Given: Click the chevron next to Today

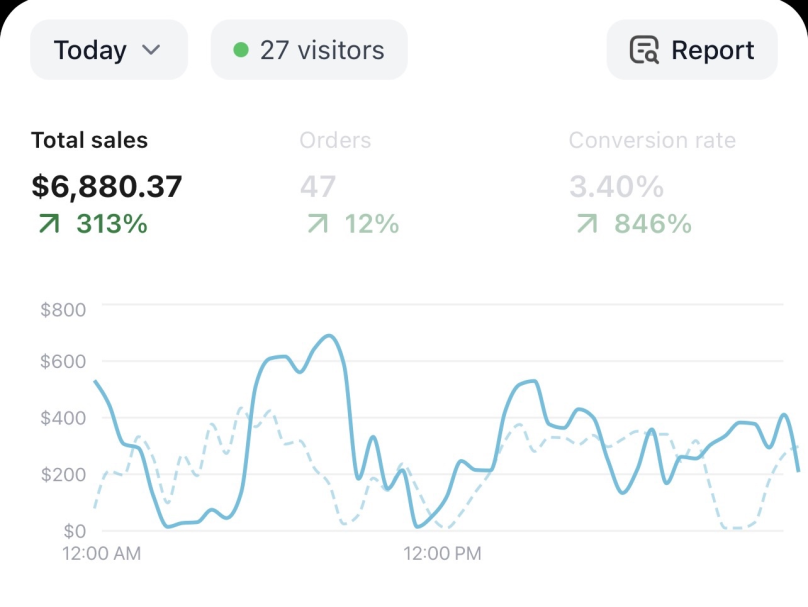Looking at the screenshot, I should point(151,50).
